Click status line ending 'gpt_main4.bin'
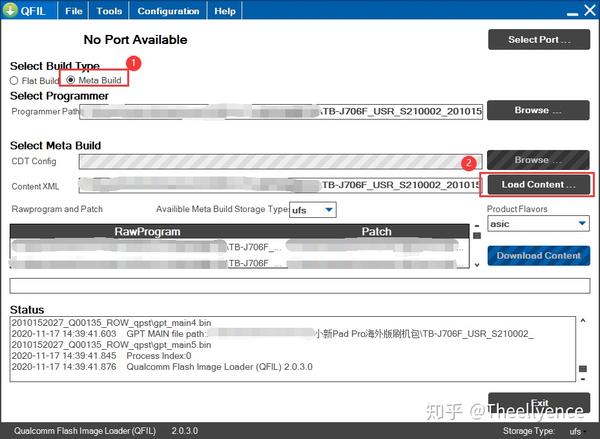The height and width of the screenshot is (439, 600). click(x=111, y=323)
